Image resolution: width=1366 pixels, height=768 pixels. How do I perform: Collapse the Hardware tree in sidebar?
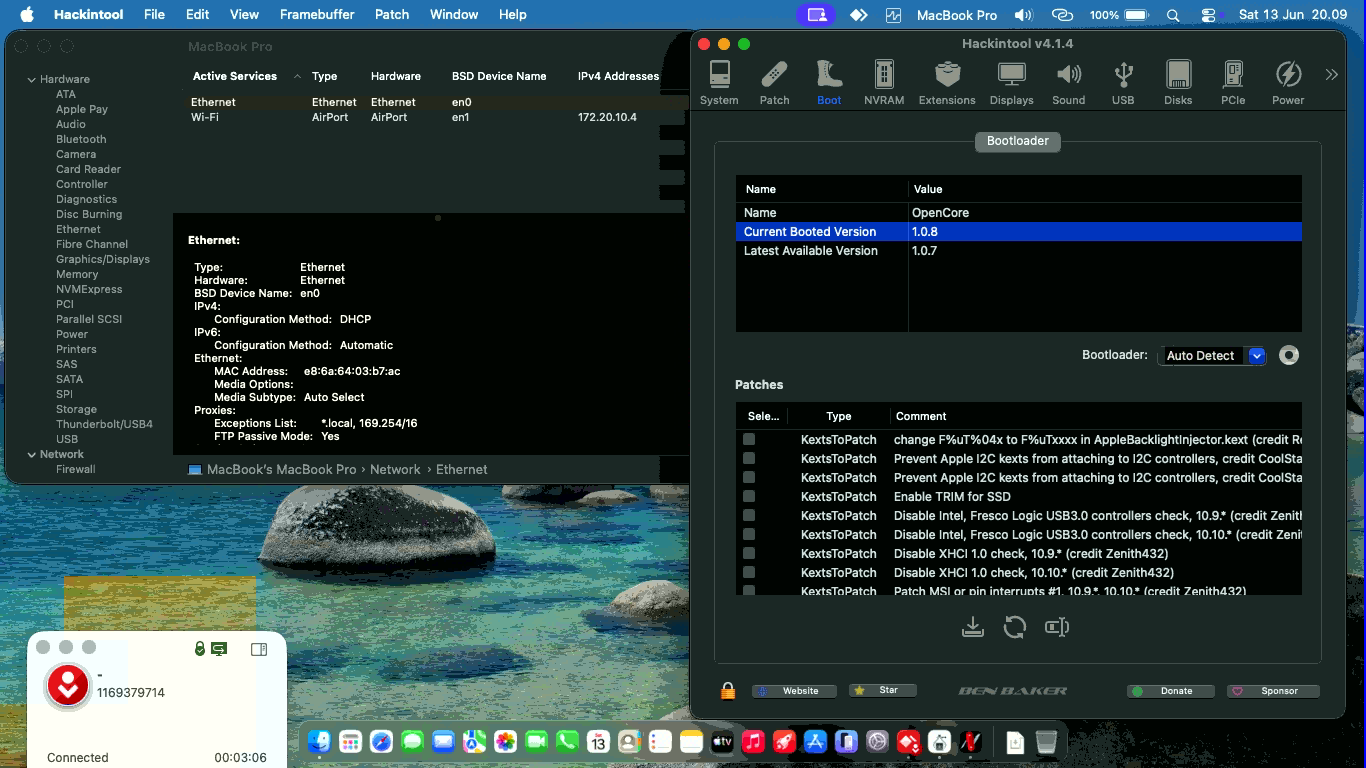(32, 79)
